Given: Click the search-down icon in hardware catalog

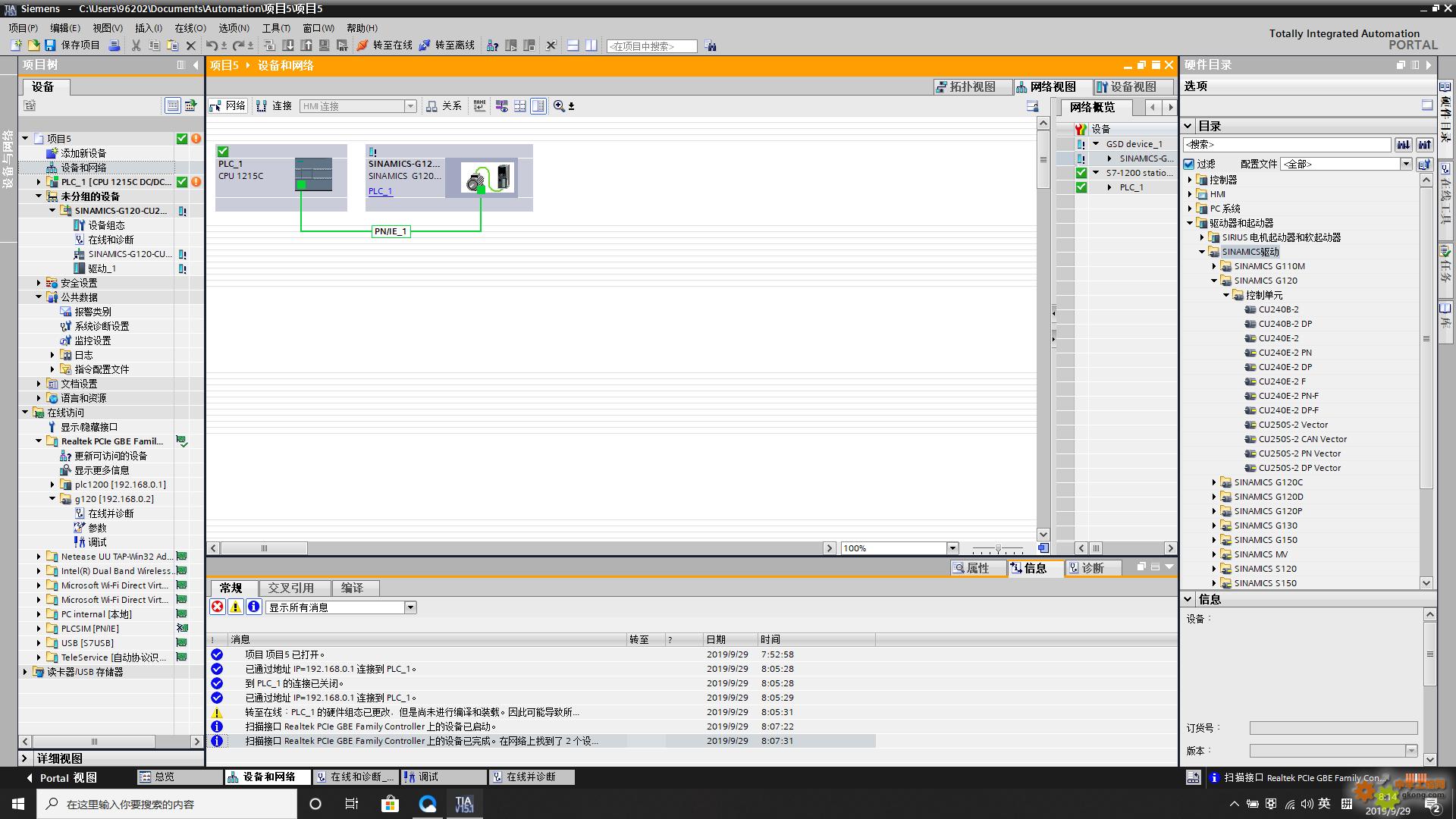Looking at the screenshot, I should click(1404, 144).
